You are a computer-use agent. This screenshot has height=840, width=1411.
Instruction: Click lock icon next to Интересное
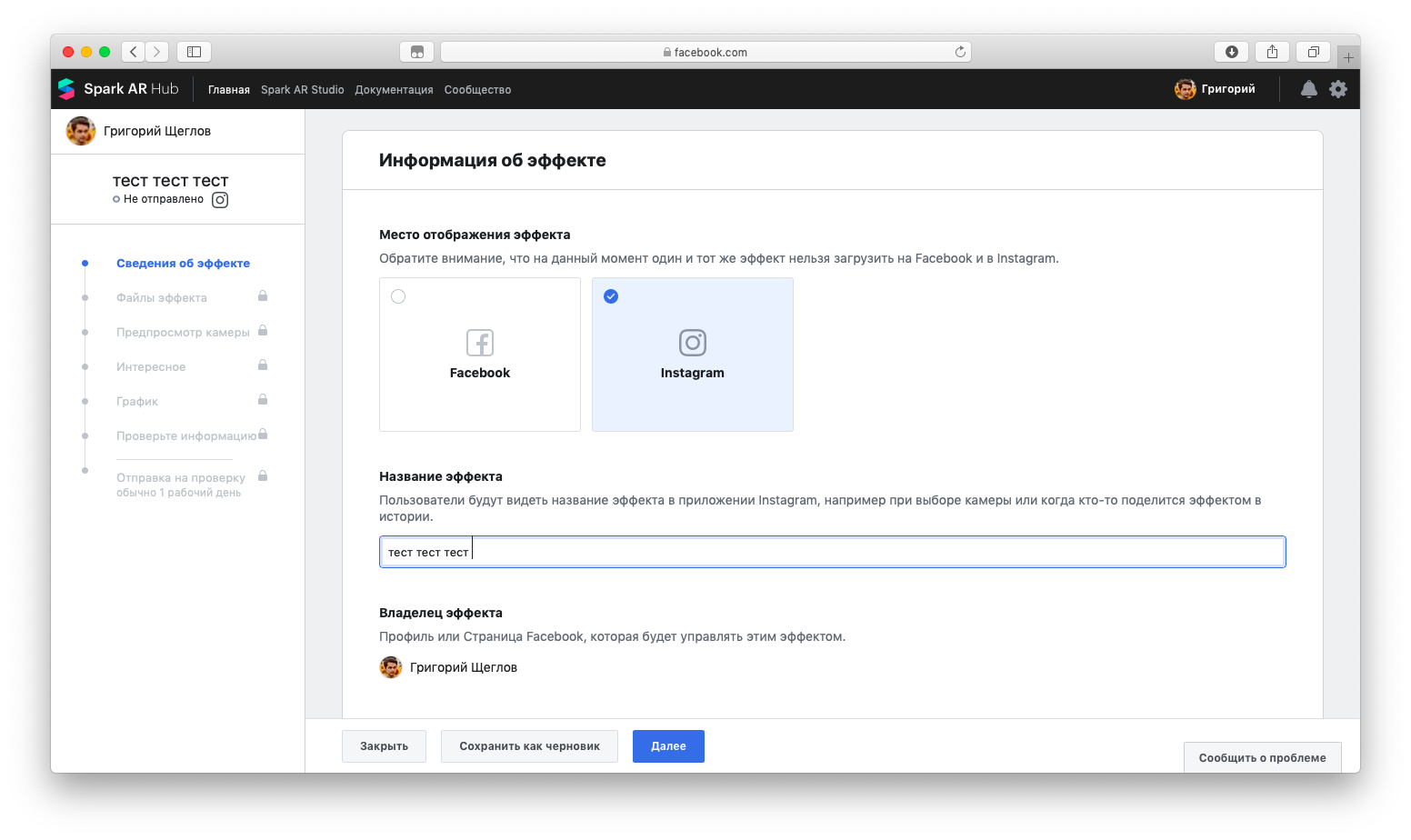[x=263, y=365]
